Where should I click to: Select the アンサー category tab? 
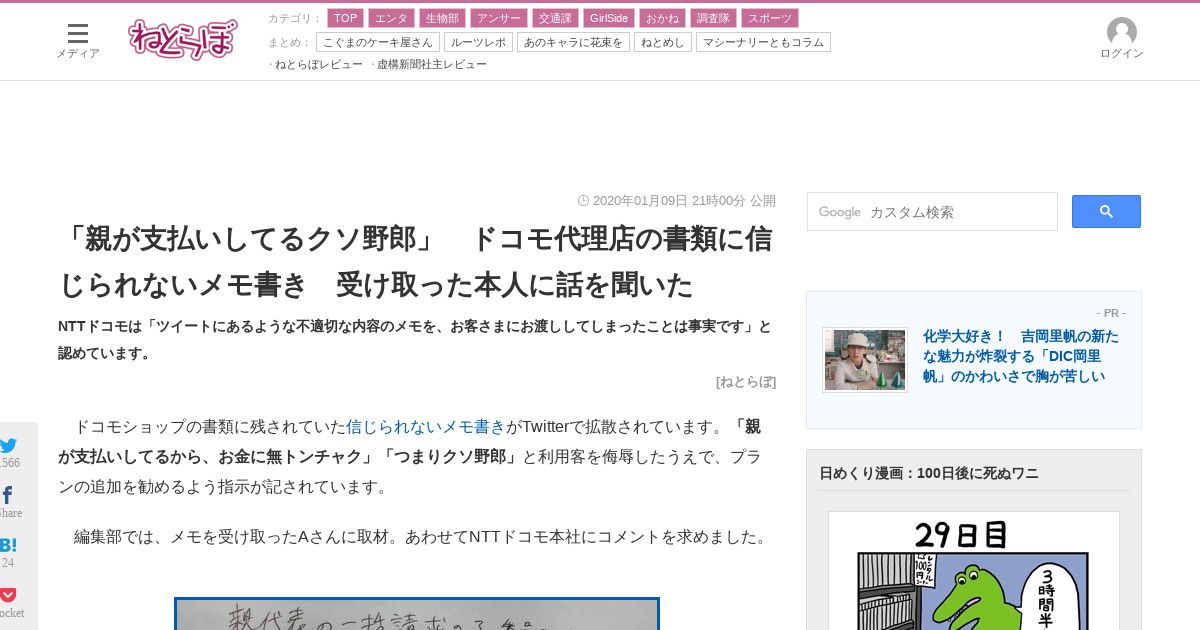(x=498, y=18)
